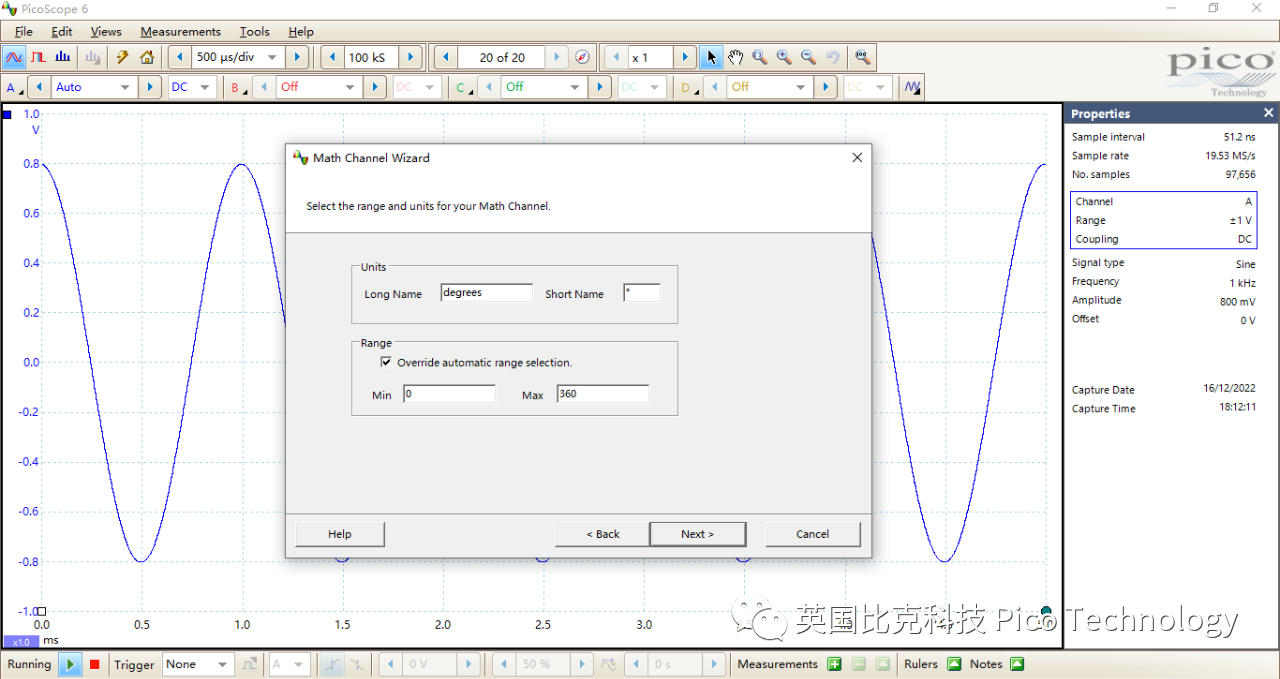Stop capture with red square button
This screenshot has width=1280, height=679.
[95, 664]
